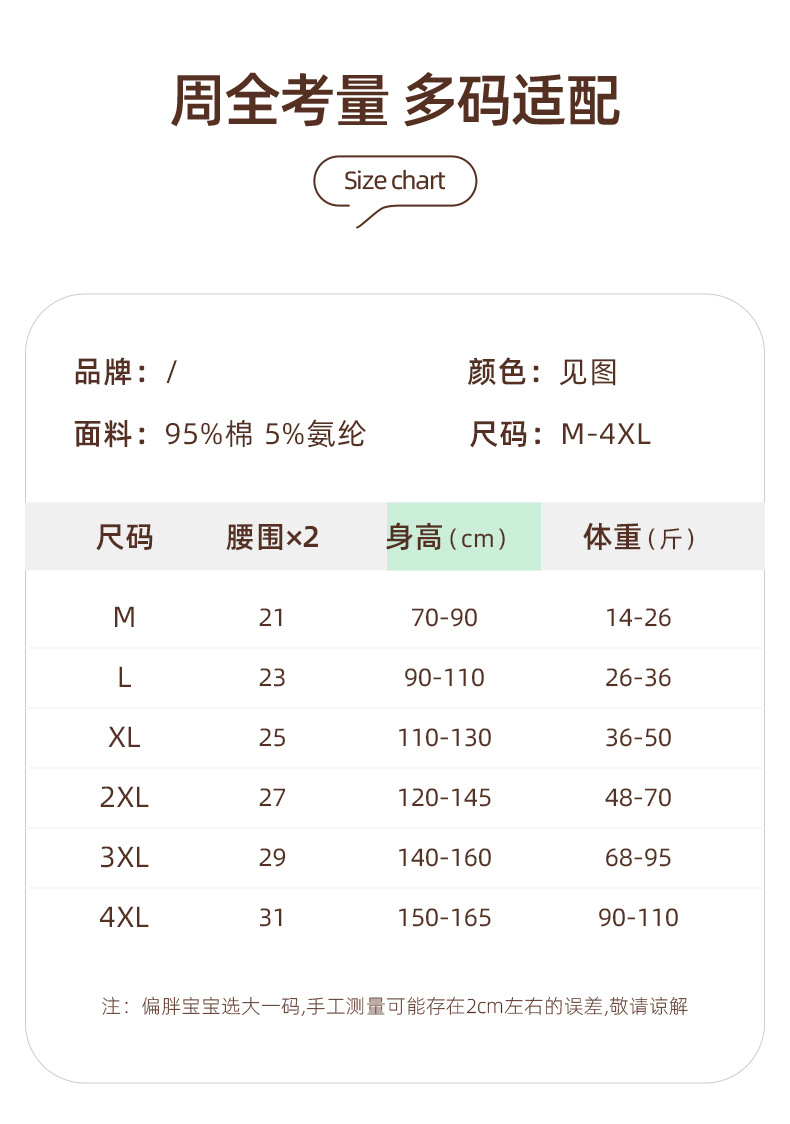Click the M size row label
Screen dimensions: 790x1124
(124, 618)
